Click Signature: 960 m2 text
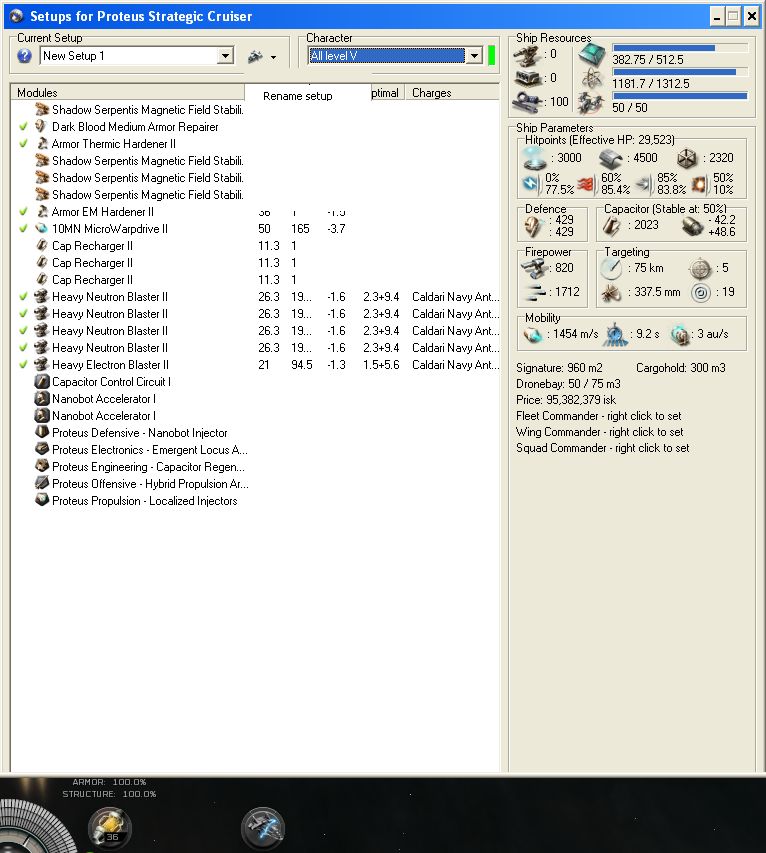Image resolution: width=766 pixels, height=853 pixels. click(559, 368)
